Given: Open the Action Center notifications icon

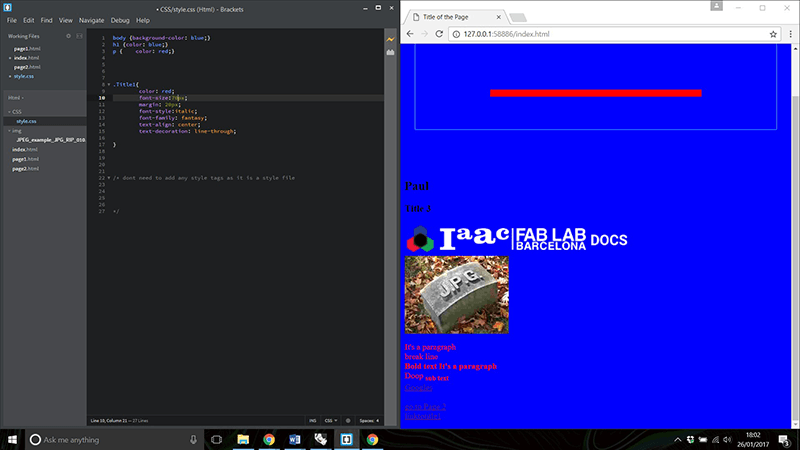Looking at the screenshot, I should coord(784,440).
